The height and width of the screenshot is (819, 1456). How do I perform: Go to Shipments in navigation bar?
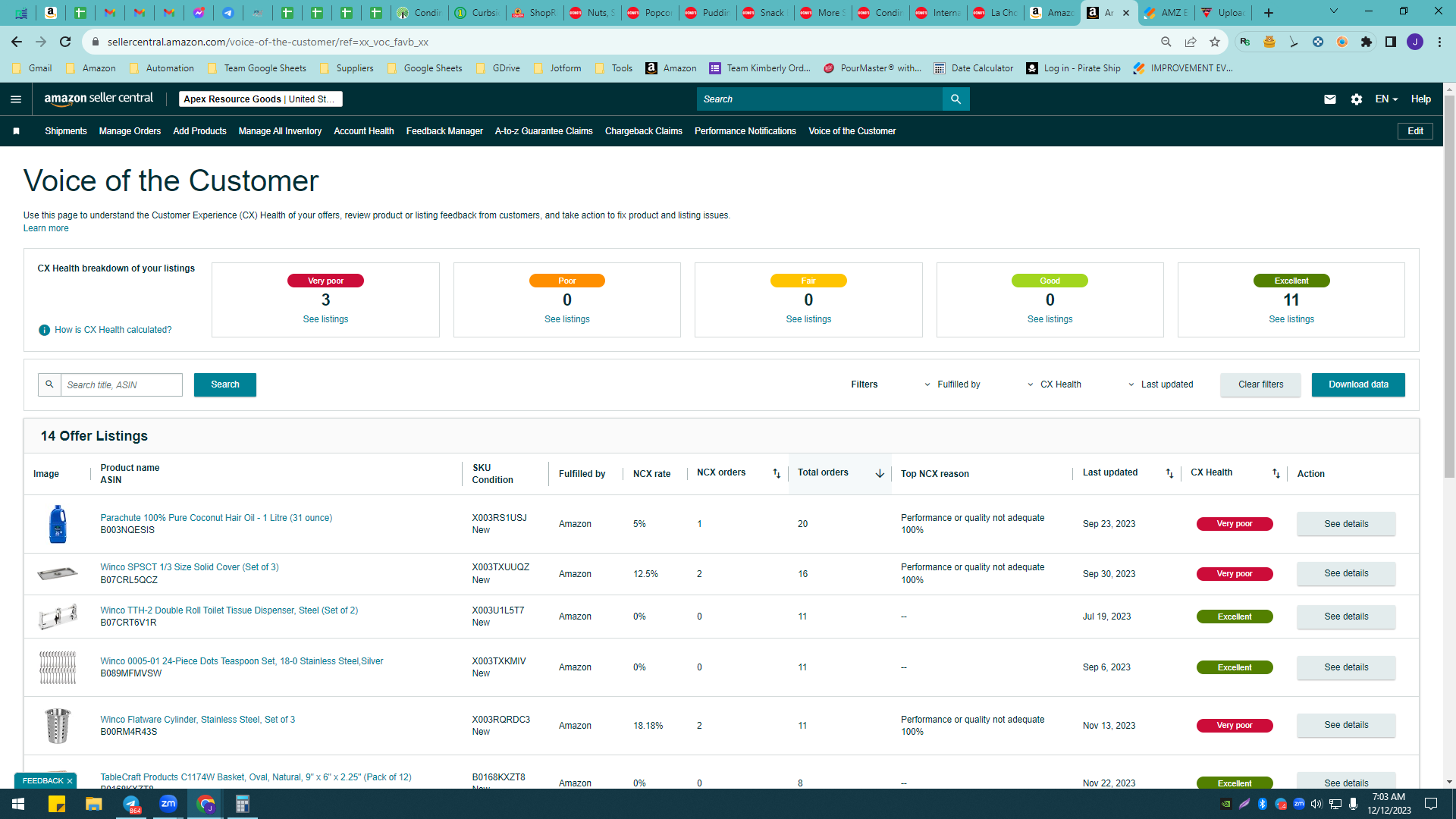[x=66, y=131]
